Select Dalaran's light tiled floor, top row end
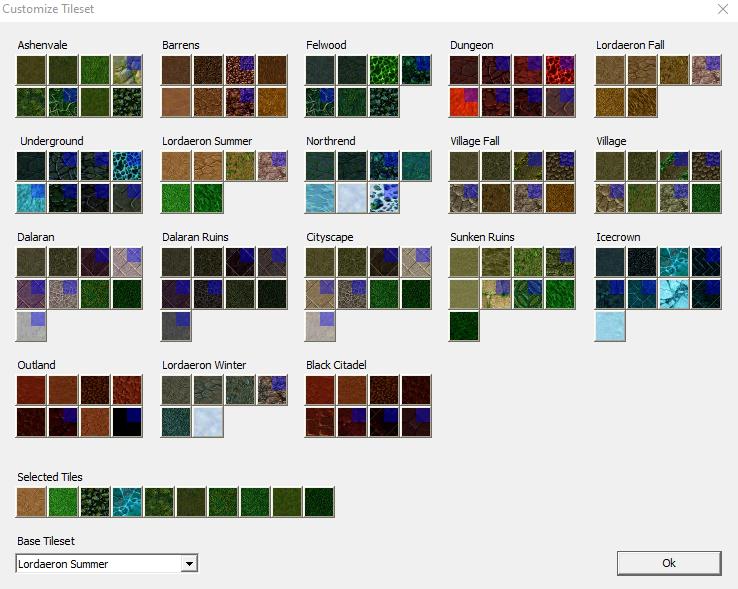738x589 pixels. click(127, 262)
